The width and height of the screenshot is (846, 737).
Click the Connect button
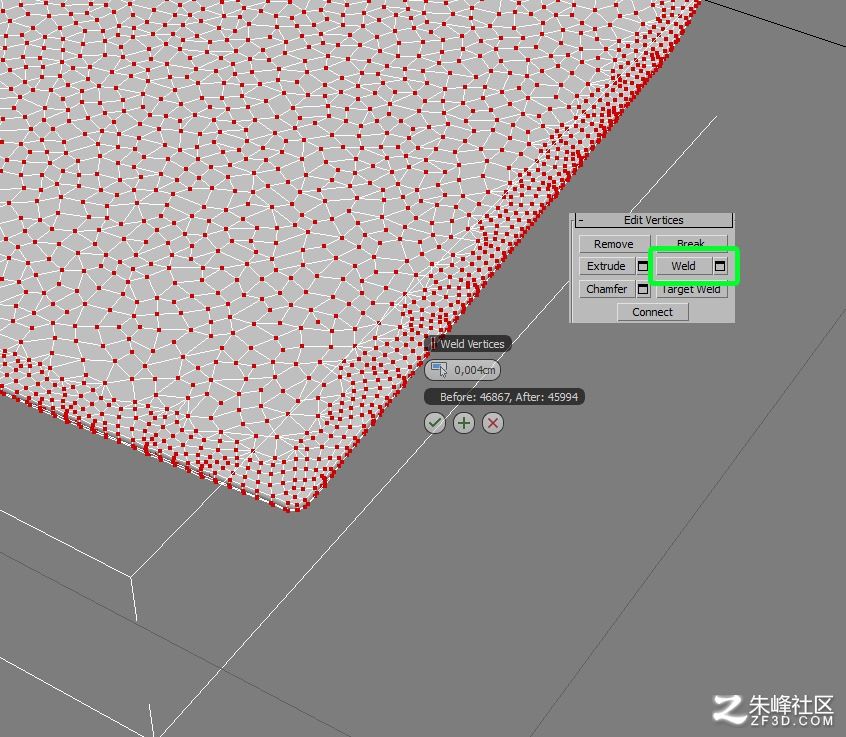(653, 312)
